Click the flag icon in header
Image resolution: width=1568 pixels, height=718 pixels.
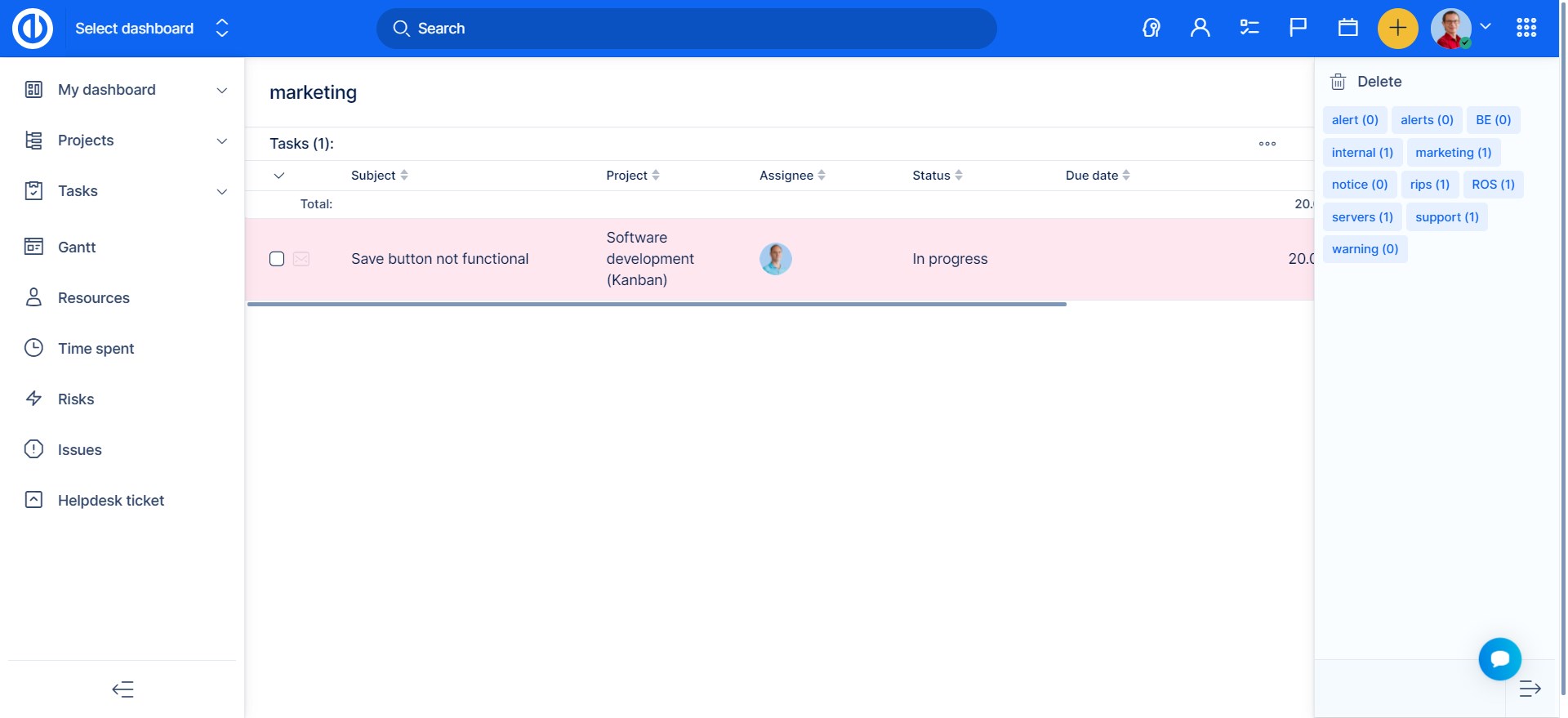1298,29
